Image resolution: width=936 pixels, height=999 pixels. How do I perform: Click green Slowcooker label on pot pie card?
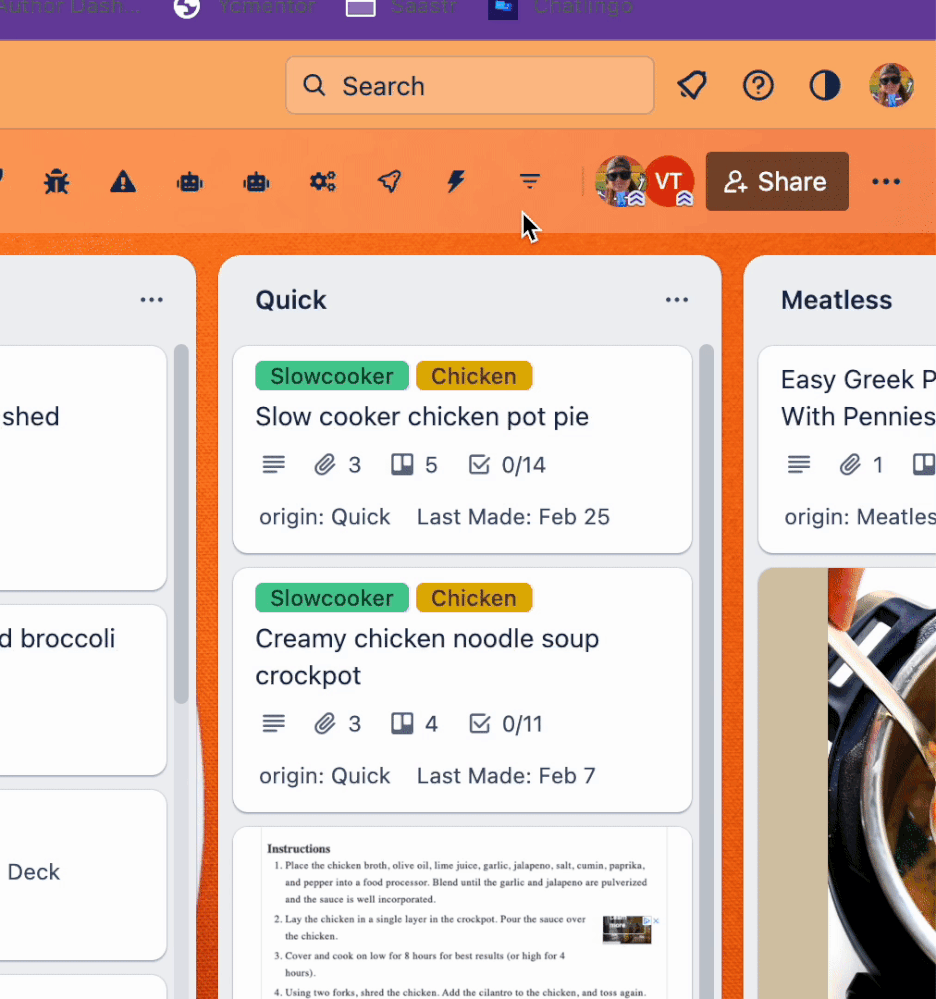pyautogui.click(x=332, y=376)
